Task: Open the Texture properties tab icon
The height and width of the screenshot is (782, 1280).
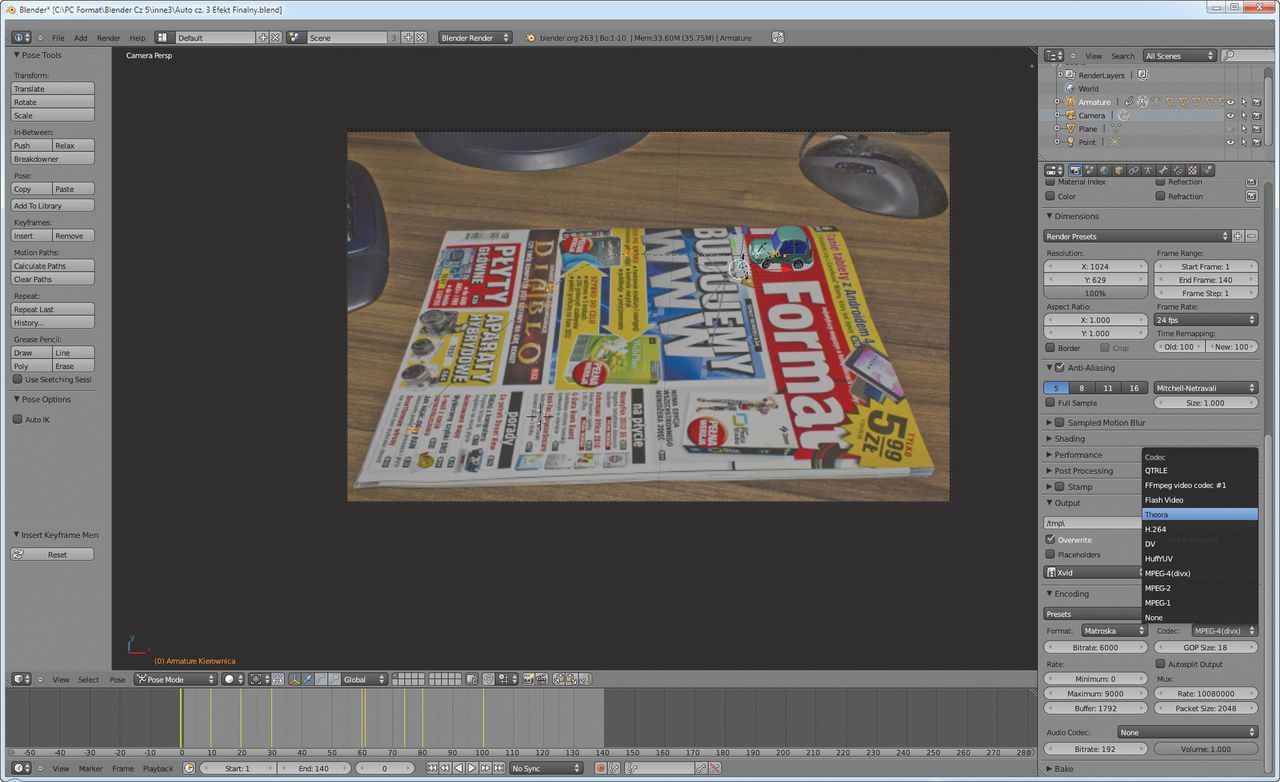Action: coord(1192,170)
